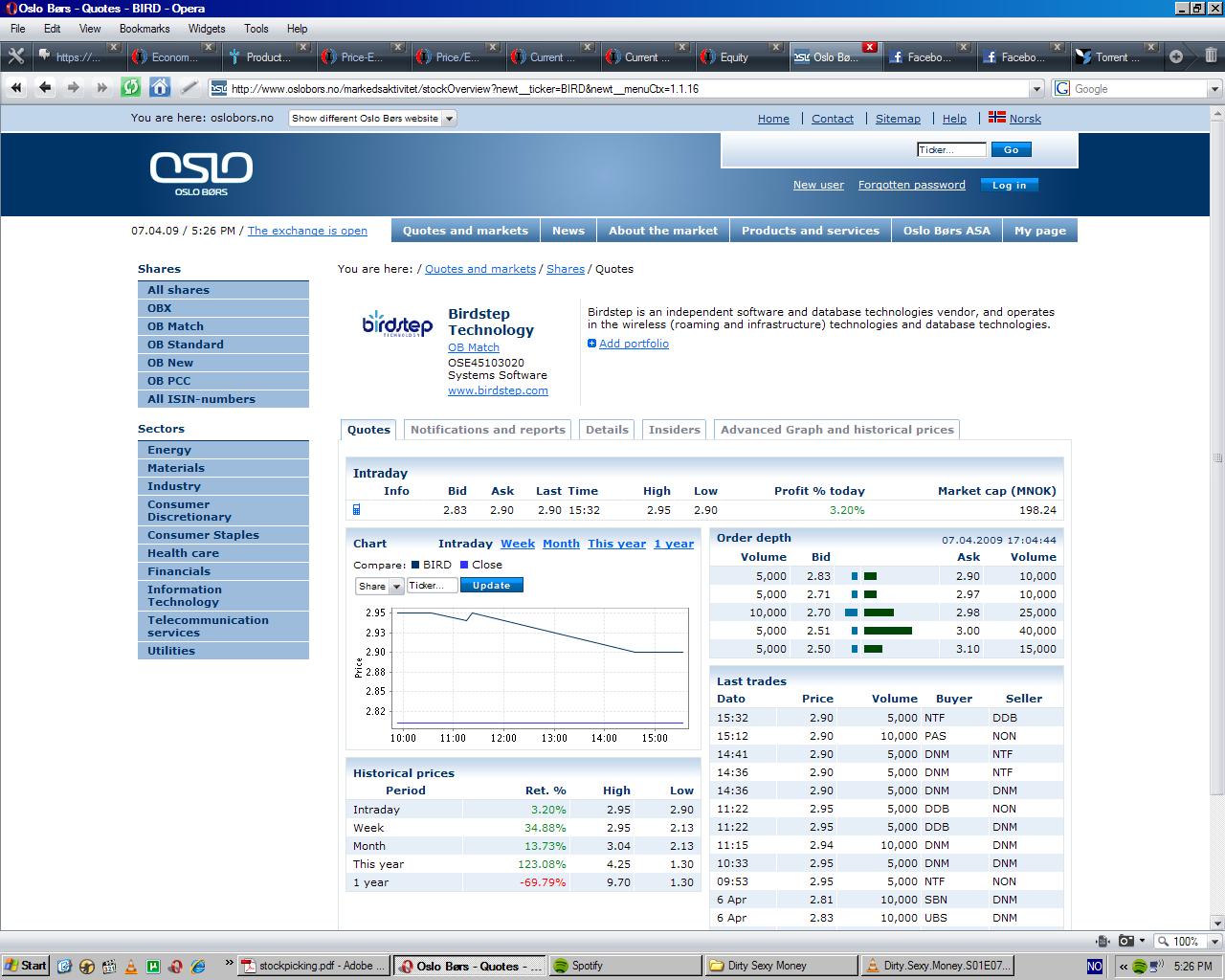
Task: Open new tab with plus icon
Action: tap(1176, 56)
